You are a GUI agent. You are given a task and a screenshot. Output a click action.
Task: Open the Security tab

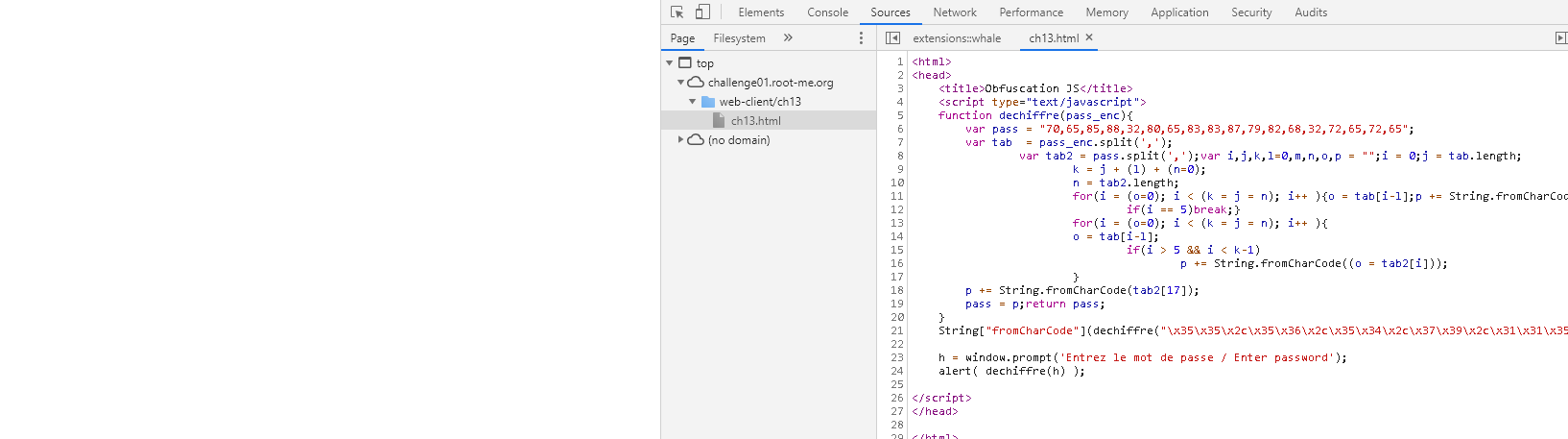(x=1251, y=12)
